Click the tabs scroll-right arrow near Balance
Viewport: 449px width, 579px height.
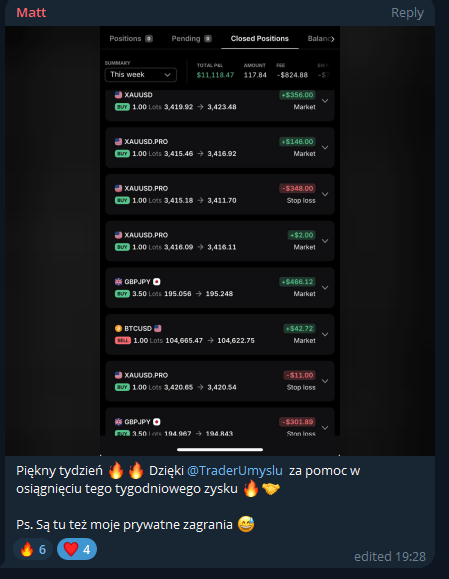[332, 39]
